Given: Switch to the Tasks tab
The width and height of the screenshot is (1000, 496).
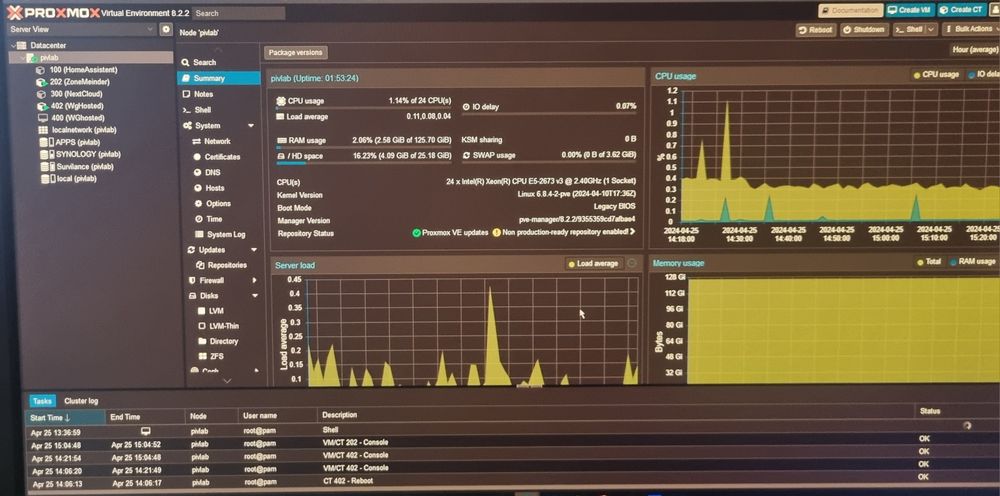Looking at the screenshot, I should [42, 401].
